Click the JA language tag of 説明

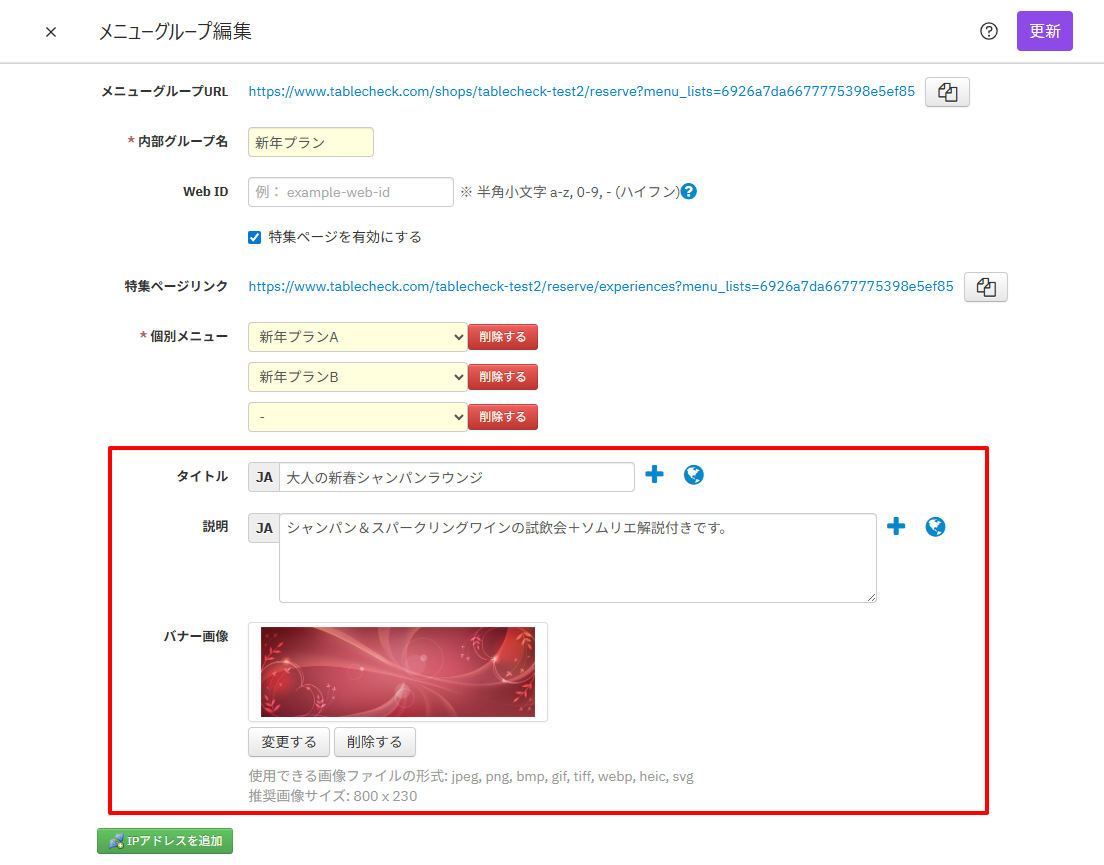264,528
